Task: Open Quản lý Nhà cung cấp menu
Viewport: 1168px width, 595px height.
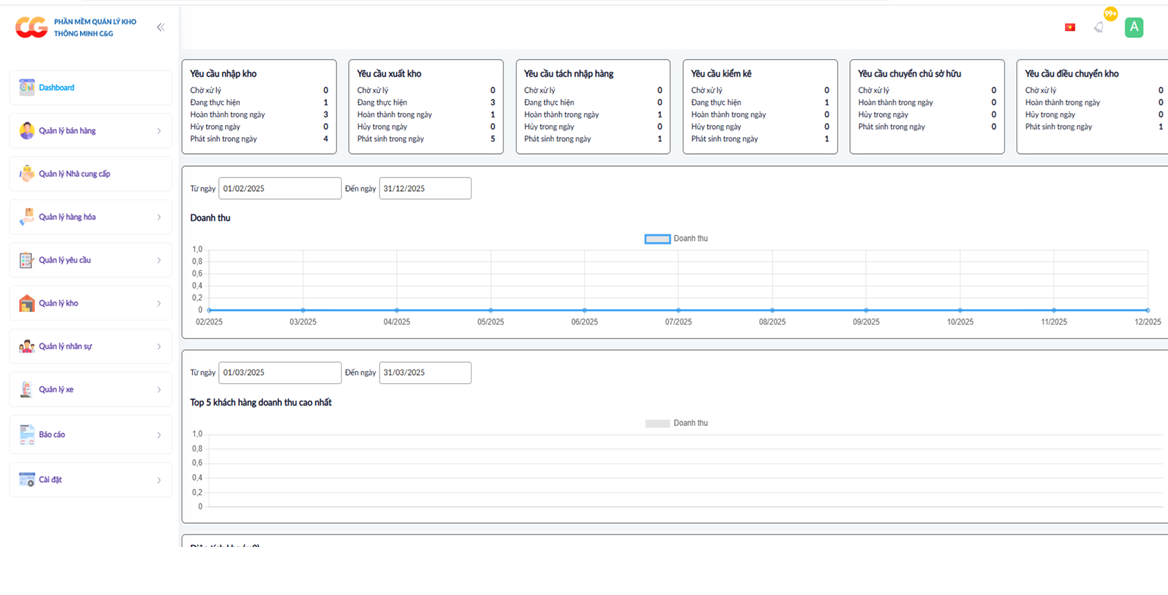Action: pyautogui.click(x=75, y=174)
